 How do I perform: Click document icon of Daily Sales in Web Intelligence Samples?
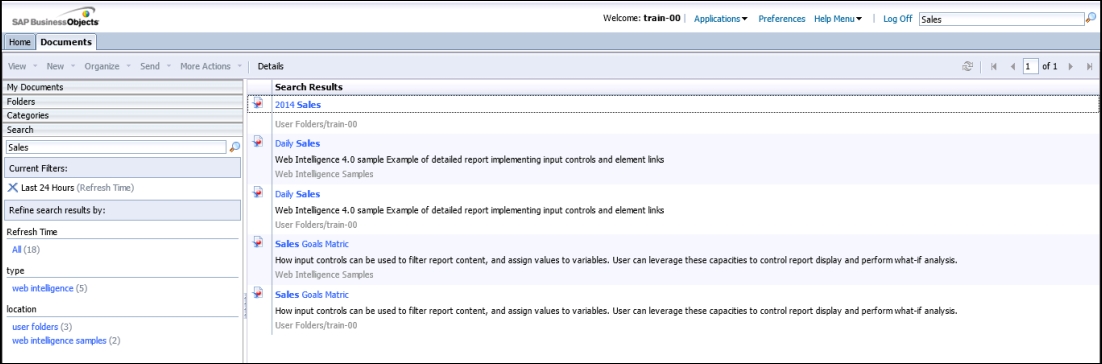258,142
